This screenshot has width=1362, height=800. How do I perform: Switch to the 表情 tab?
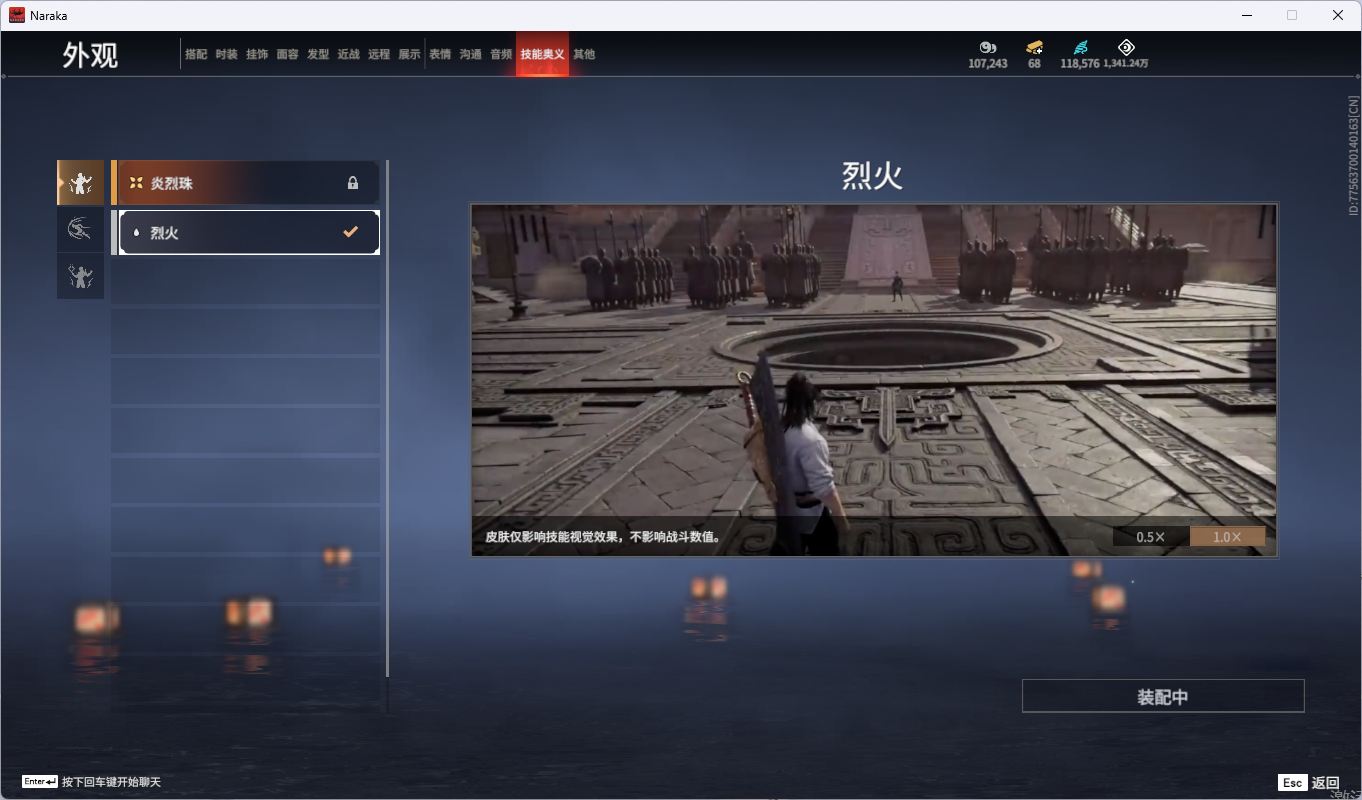click(440, 54)
